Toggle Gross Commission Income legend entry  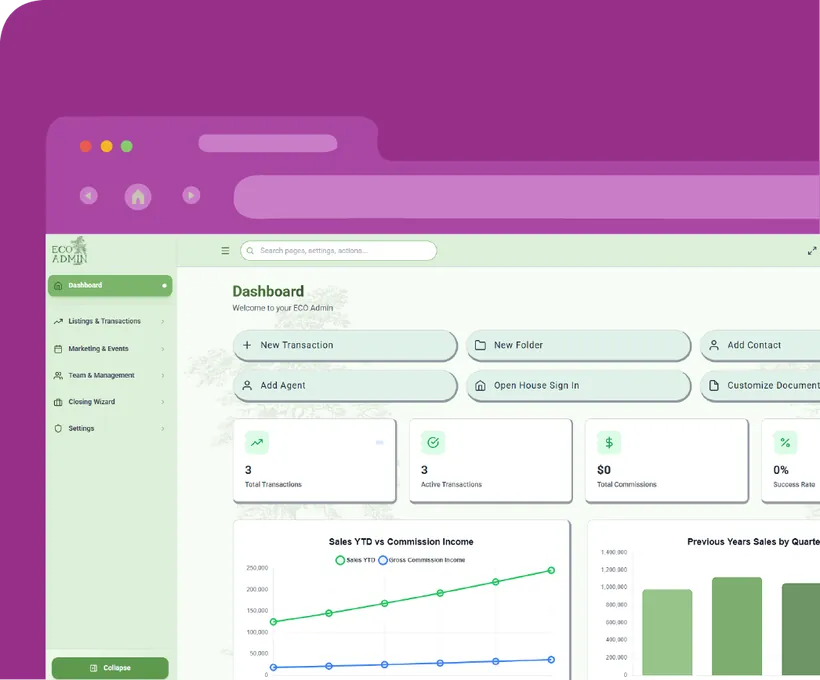(422, 560)
